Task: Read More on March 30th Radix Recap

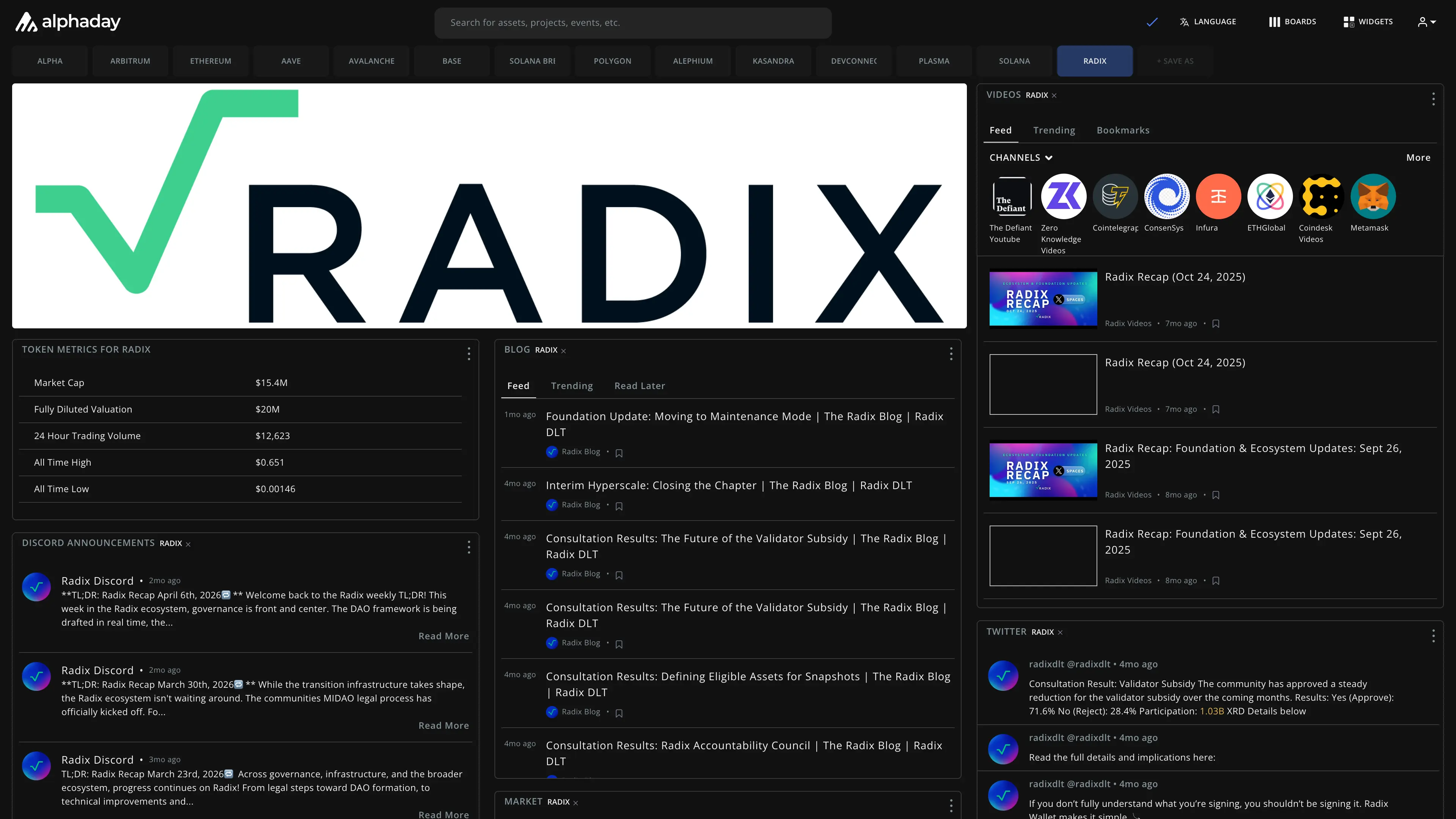Action: pyautogui.click(x=444, y=726)
